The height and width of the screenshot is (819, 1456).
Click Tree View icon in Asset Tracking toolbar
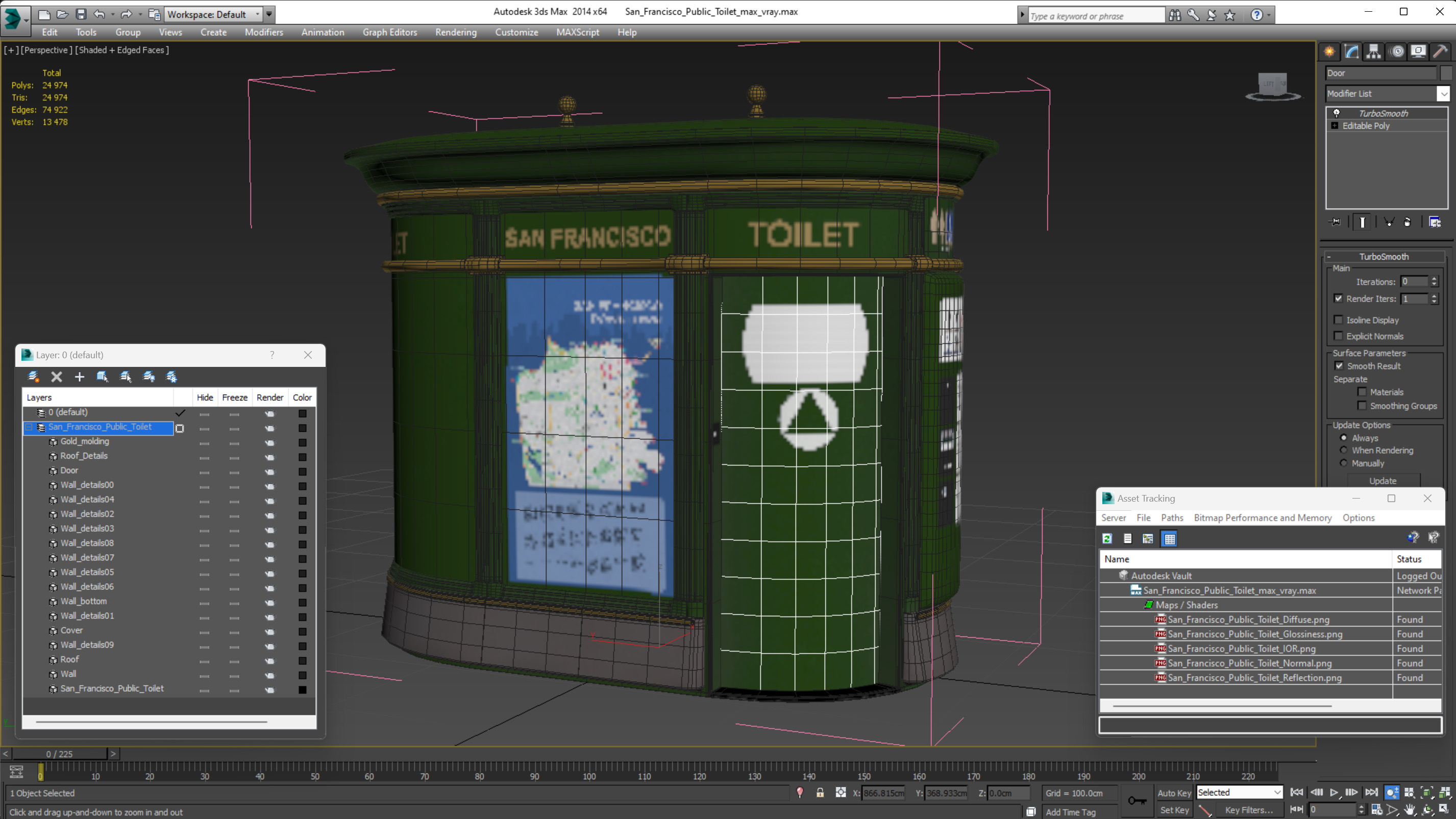[1148, 539]
